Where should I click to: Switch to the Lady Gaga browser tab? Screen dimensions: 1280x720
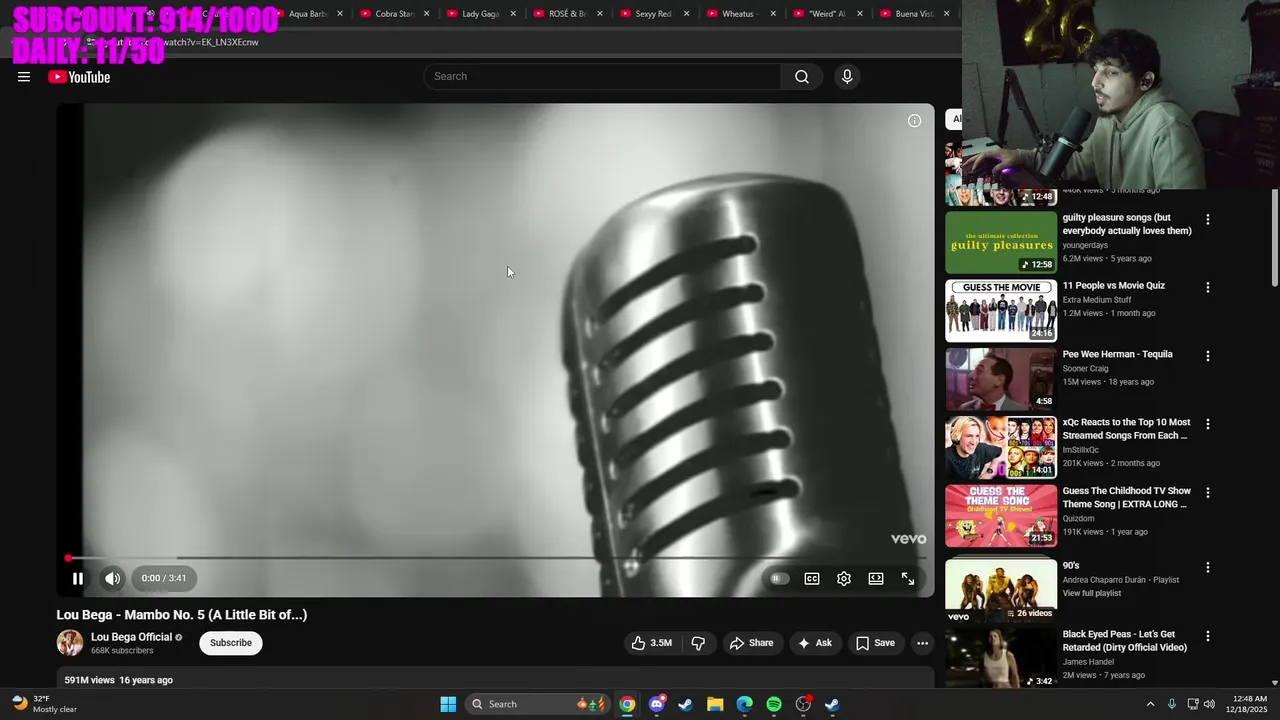pyautogui.click(x=480, y=14)
